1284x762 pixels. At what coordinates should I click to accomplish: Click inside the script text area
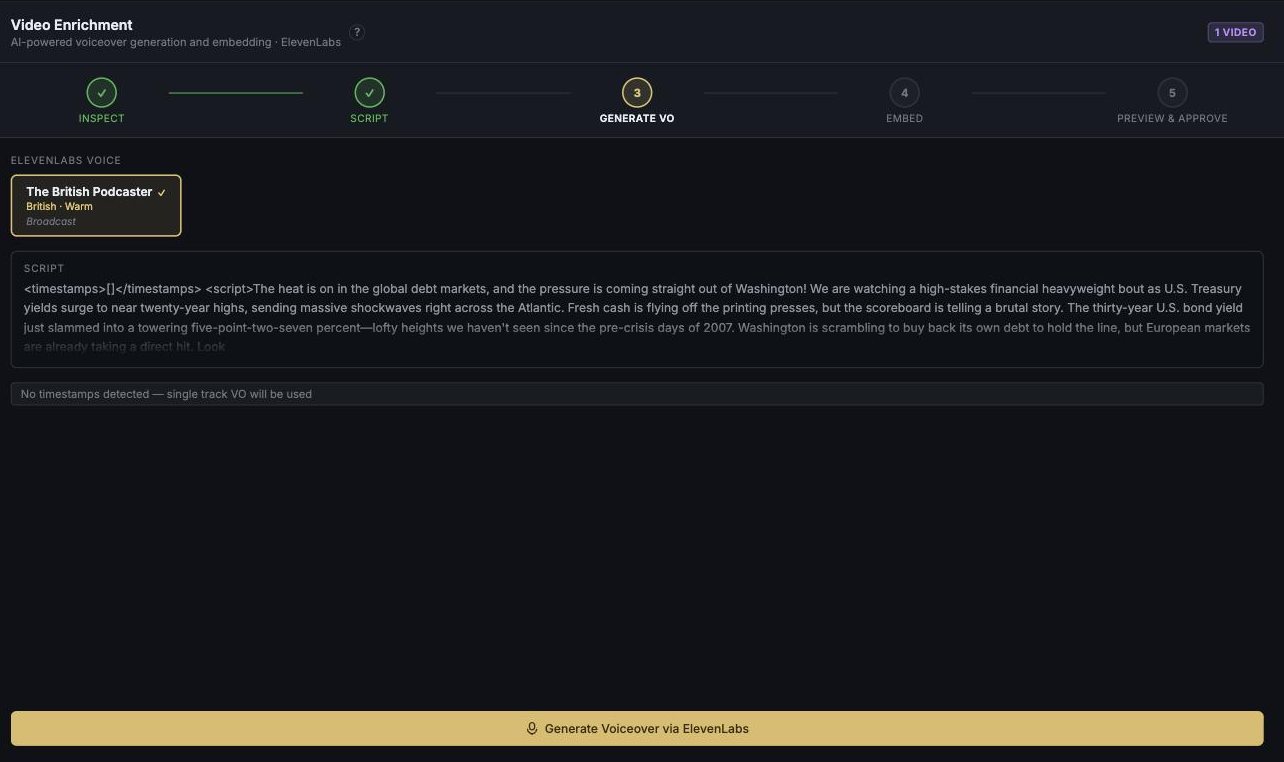(x=637, y=309)
